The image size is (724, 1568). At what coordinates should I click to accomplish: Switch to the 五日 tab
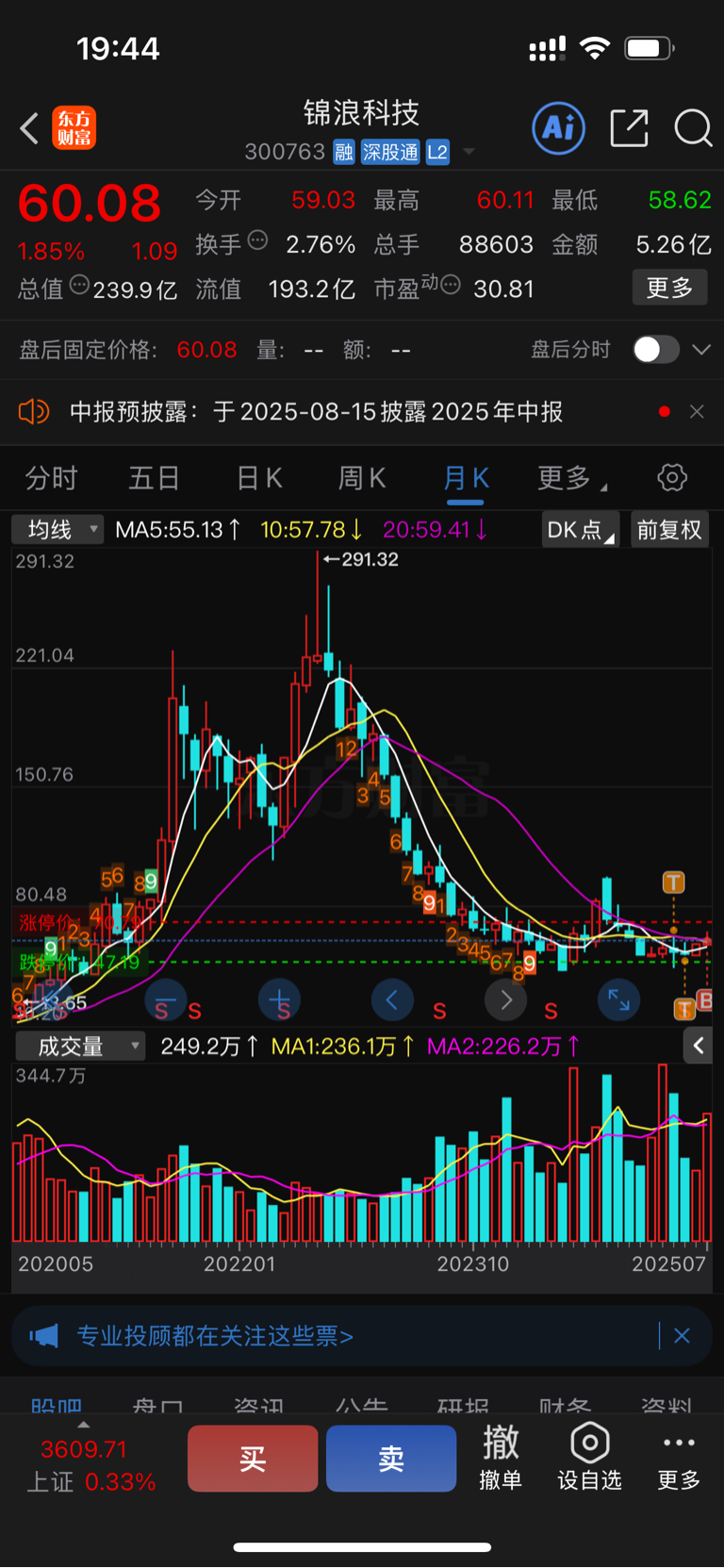(x=154, y=478)
